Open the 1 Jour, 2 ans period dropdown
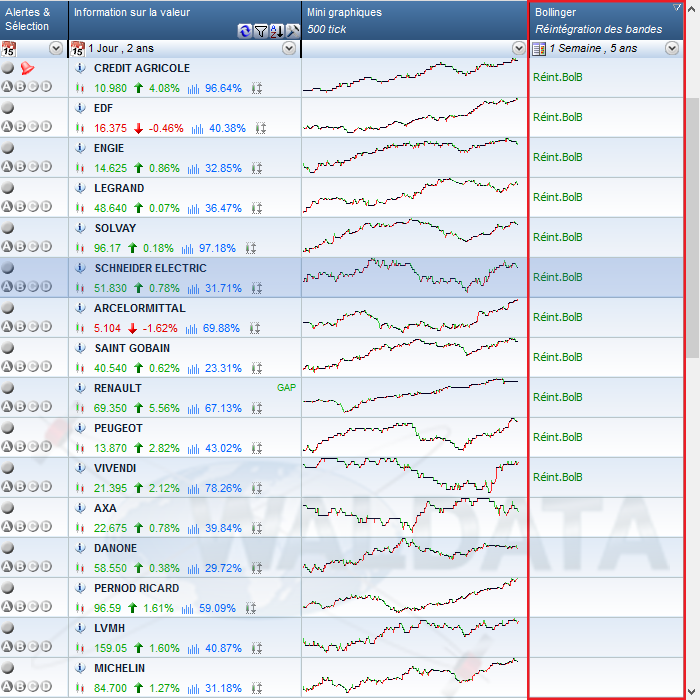Screen dimensions: 700x700 pyautogui.click(x=289, y=48)
